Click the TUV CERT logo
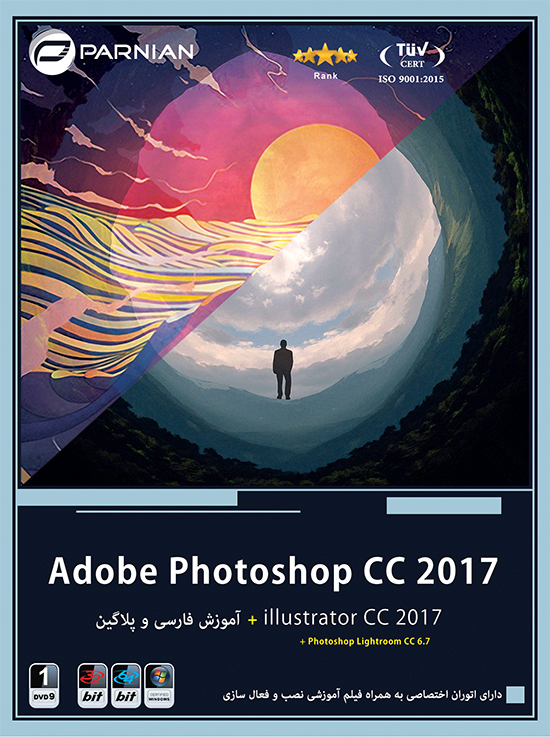This screenshot has height=737, width=550. click(x=412, y=55)
